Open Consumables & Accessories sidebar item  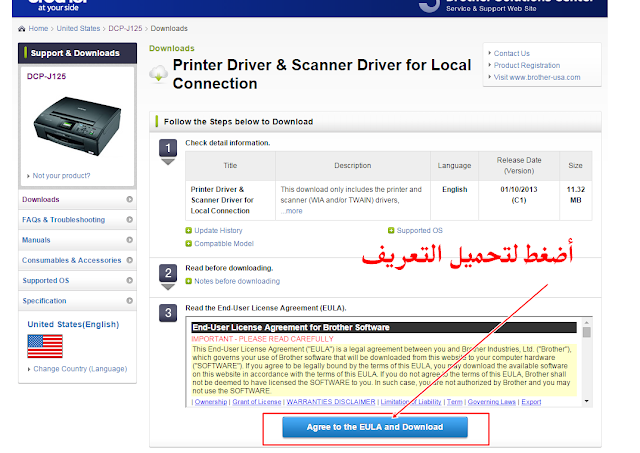(78, 260)
